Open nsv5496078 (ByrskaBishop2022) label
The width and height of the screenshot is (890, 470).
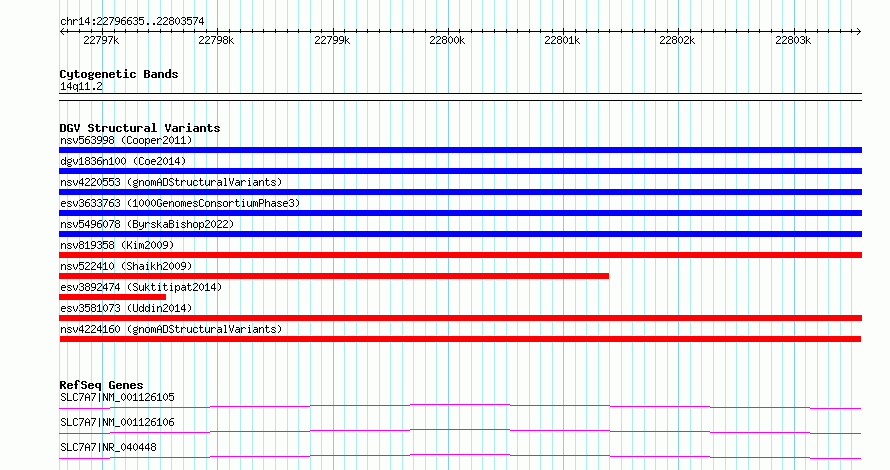[x=147, y=224]
